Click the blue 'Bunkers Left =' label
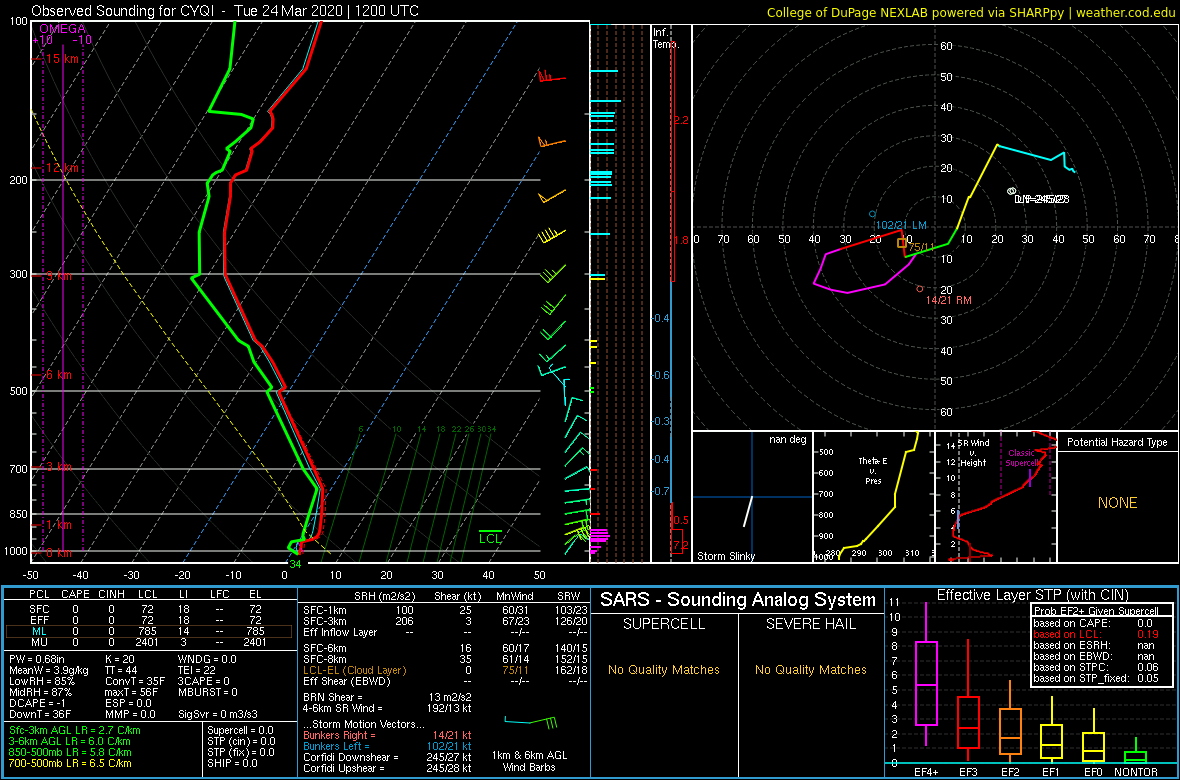1180x780 pixels. tap(337, 745)
